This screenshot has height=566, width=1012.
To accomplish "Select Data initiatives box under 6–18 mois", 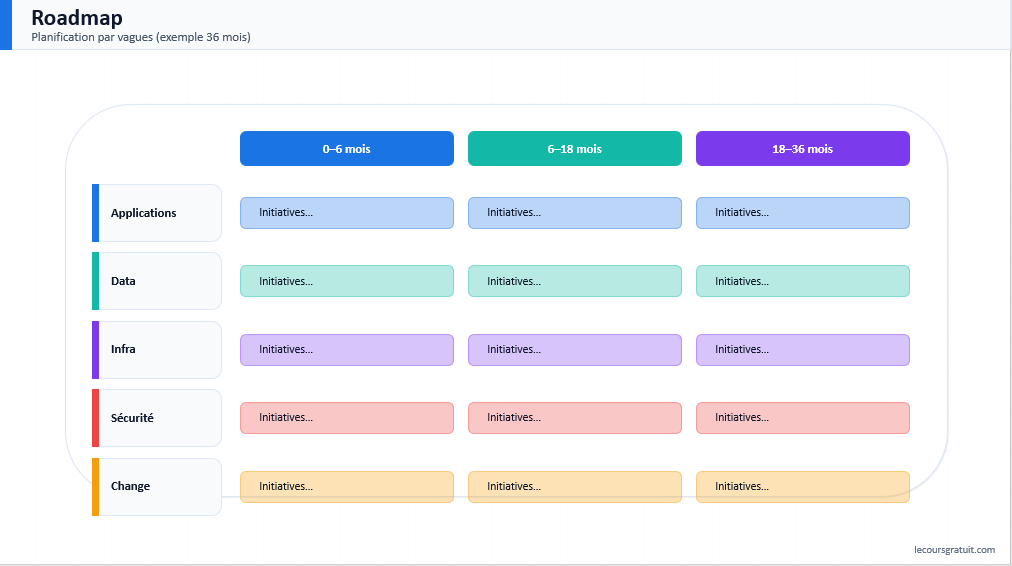I will (x=574, y=281).
